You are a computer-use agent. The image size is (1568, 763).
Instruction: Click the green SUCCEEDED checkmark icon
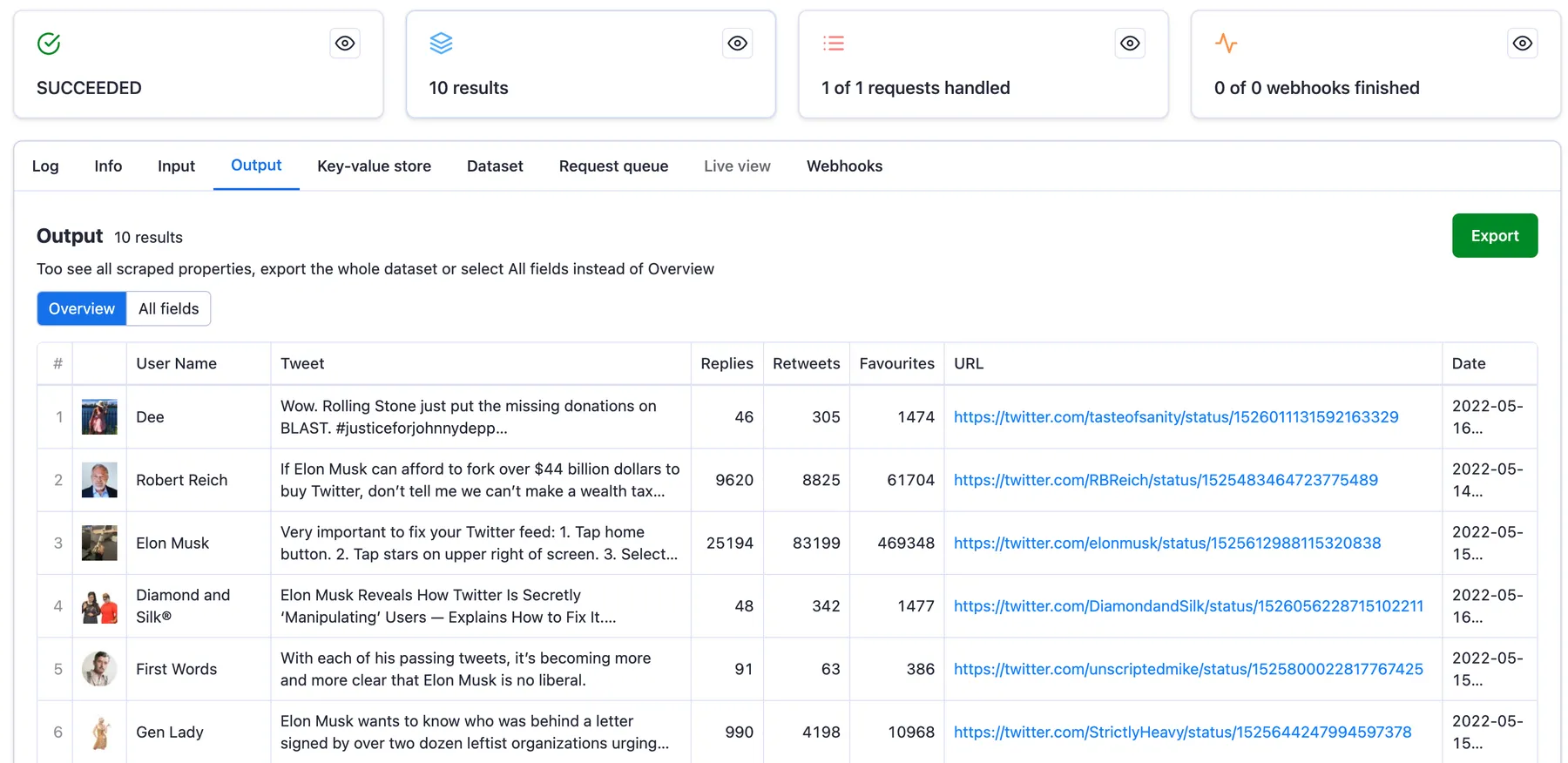(49, 44)
